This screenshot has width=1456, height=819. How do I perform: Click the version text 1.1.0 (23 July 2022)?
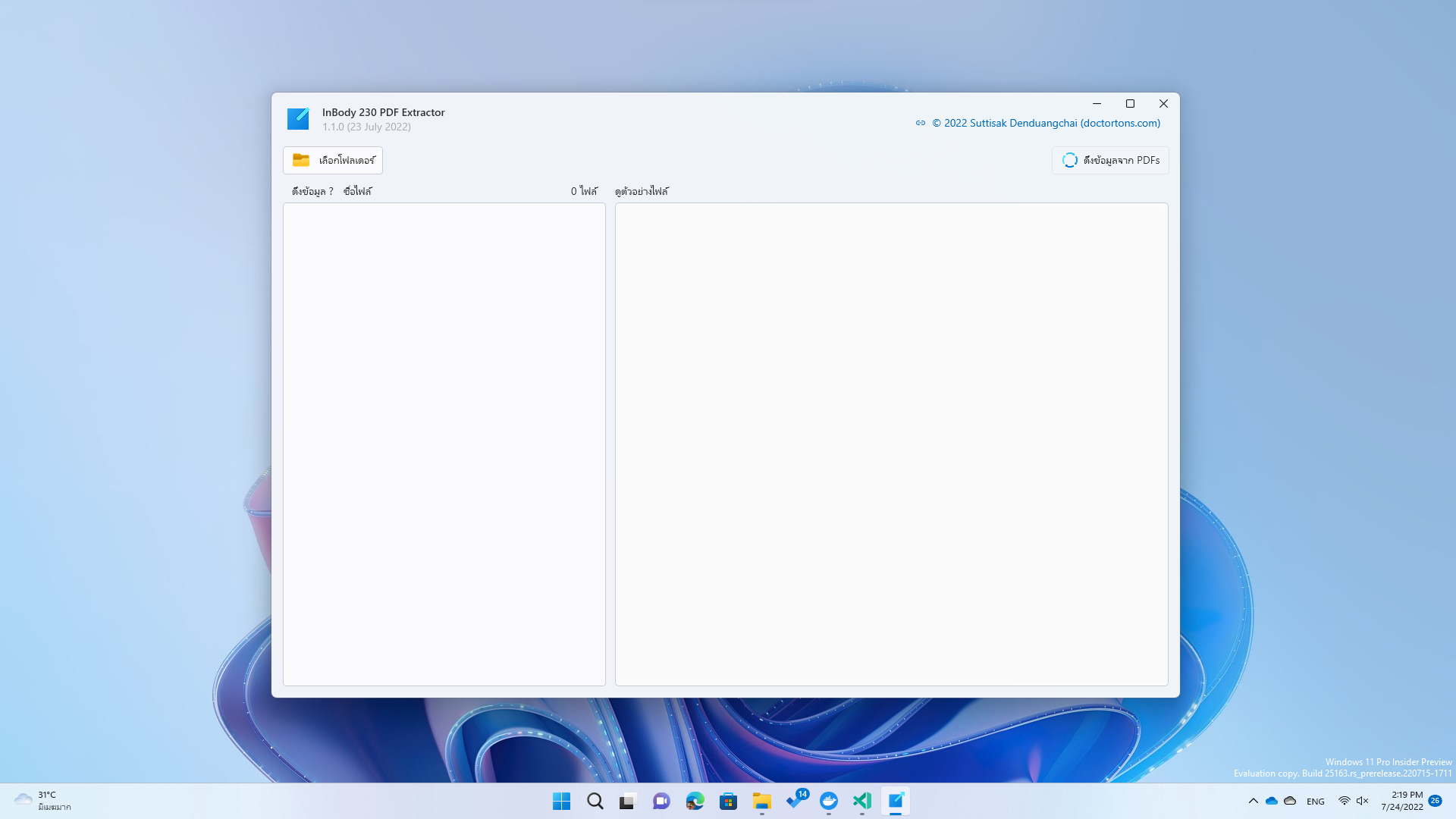367,127
